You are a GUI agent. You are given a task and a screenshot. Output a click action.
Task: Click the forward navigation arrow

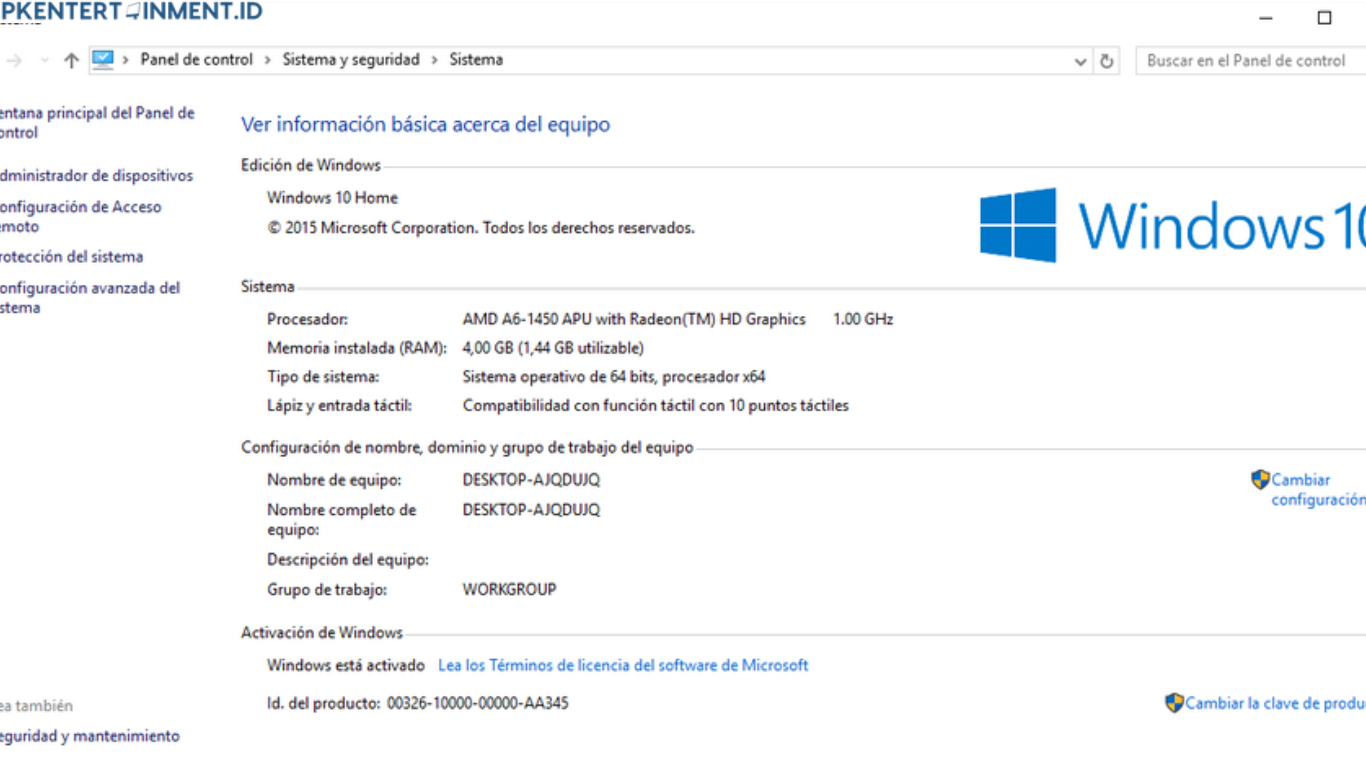14,61
